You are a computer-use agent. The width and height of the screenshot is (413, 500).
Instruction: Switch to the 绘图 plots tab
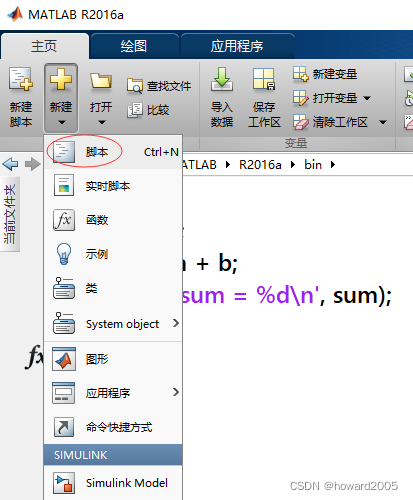coord(134,46)
